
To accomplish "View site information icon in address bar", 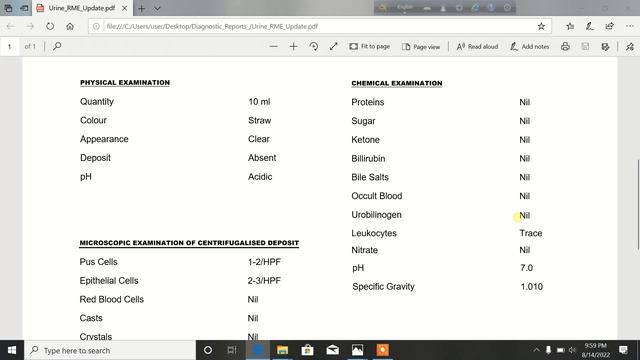I will [x=96, y=26].
